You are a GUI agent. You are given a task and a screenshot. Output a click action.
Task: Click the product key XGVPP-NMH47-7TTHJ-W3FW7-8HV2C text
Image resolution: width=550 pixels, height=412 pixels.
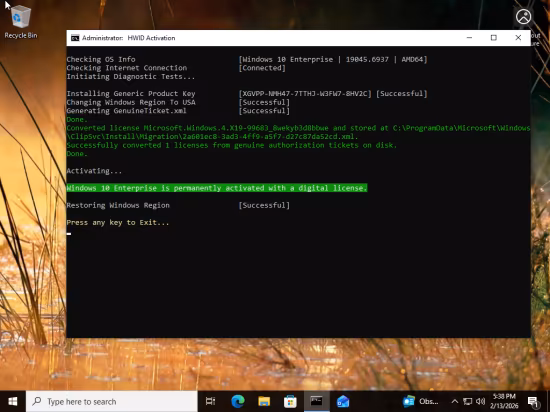click(305, 94)
